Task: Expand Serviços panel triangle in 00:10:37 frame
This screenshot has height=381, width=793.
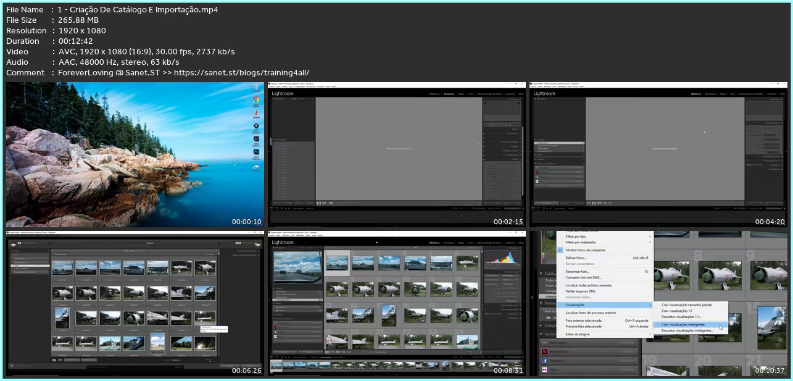Action: [x=541, y=334]
